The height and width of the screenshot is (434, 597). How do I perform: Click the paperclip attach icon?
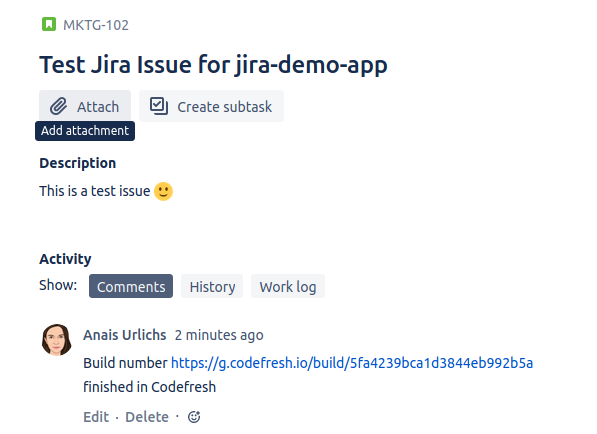(59, 107)
